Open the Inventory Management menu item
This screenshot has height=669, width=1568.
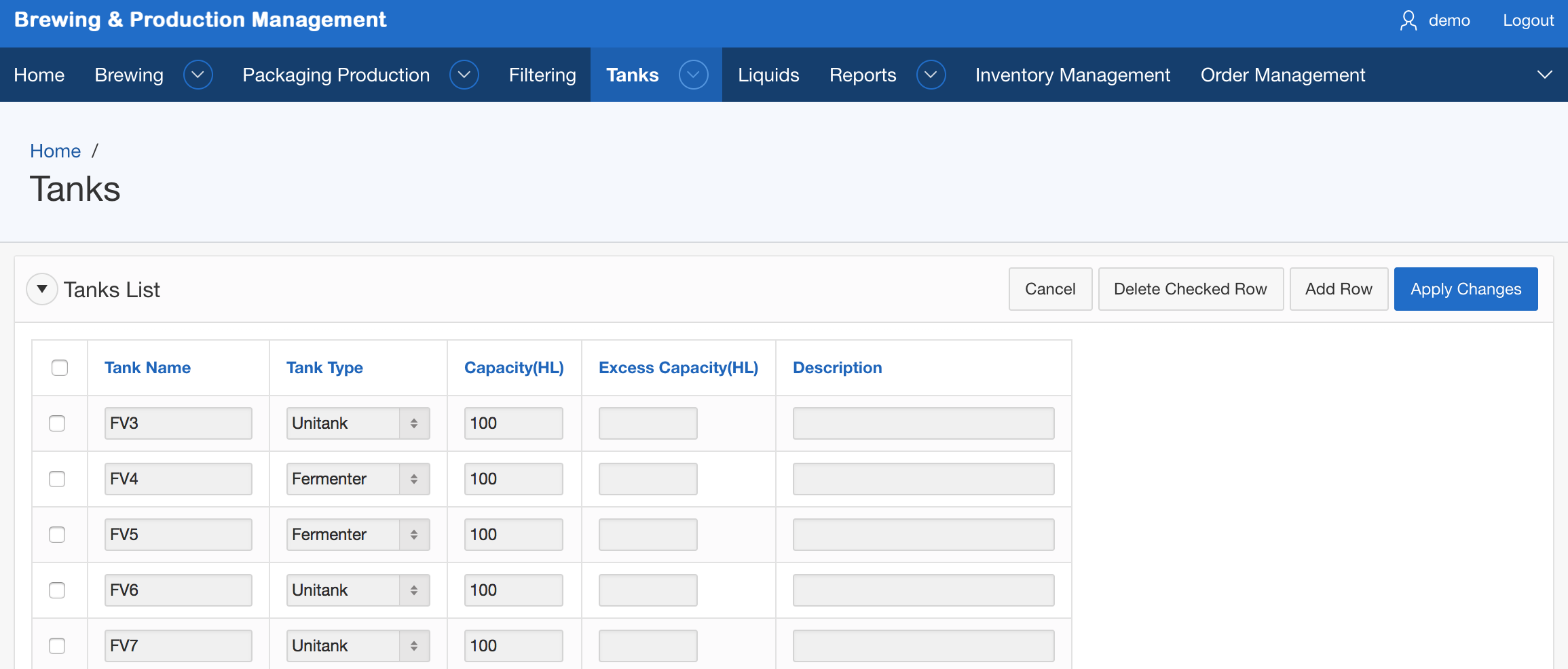coord(1072,75)
